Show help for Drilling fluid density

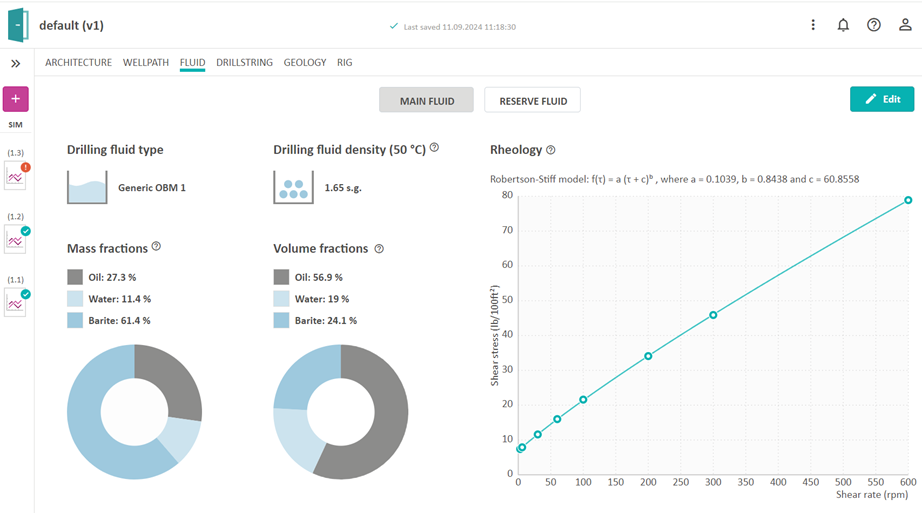(434, 148)
